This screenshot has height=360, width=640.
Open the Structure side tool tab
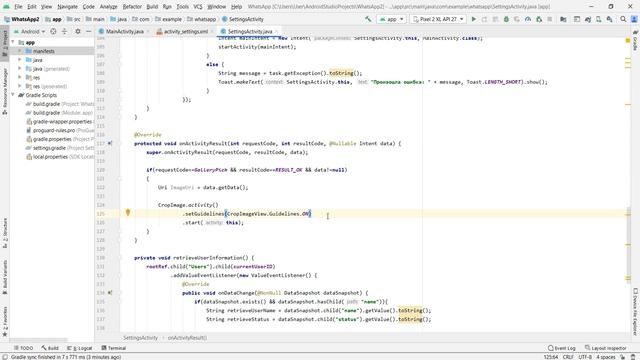click(5, 233)
